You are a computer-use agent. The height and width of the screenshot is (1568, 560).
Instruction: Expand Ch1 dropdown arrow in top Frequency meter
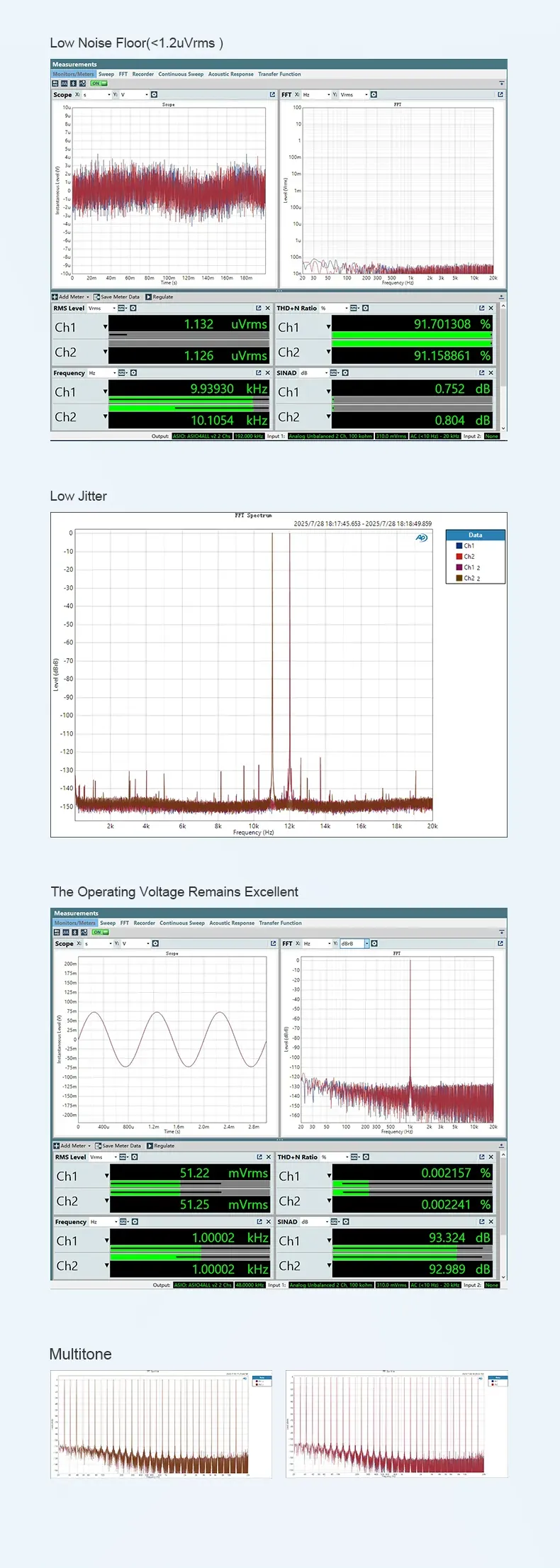point(105,391)
